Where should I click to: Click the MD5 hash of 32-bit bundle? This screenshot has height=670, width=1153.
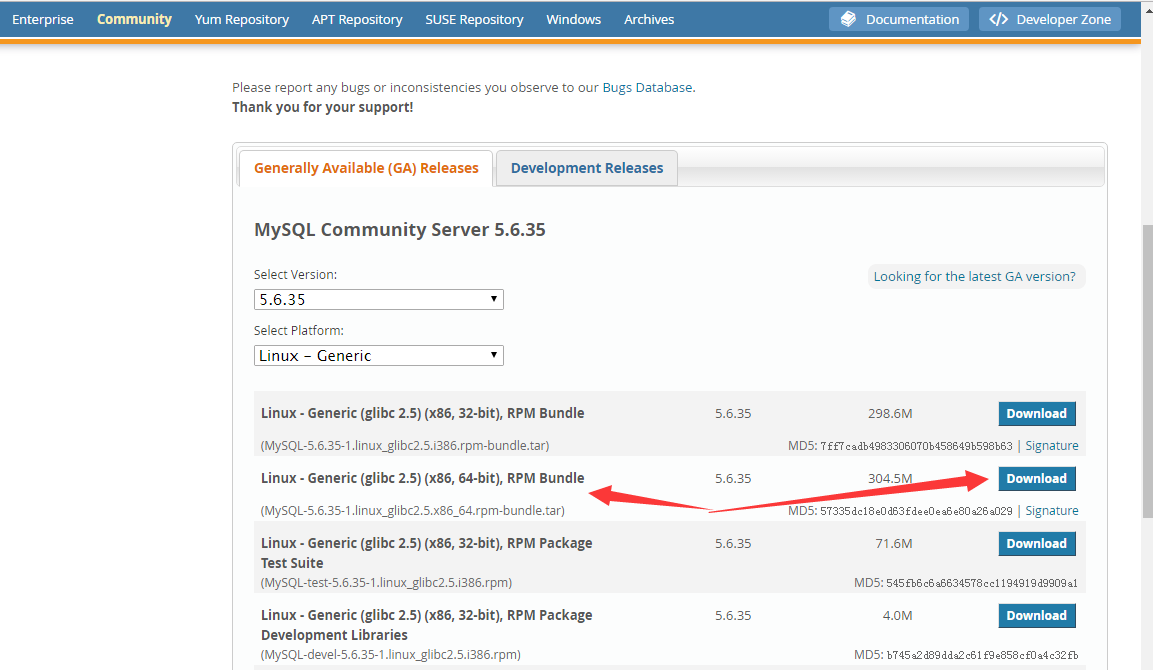[916, 446]
